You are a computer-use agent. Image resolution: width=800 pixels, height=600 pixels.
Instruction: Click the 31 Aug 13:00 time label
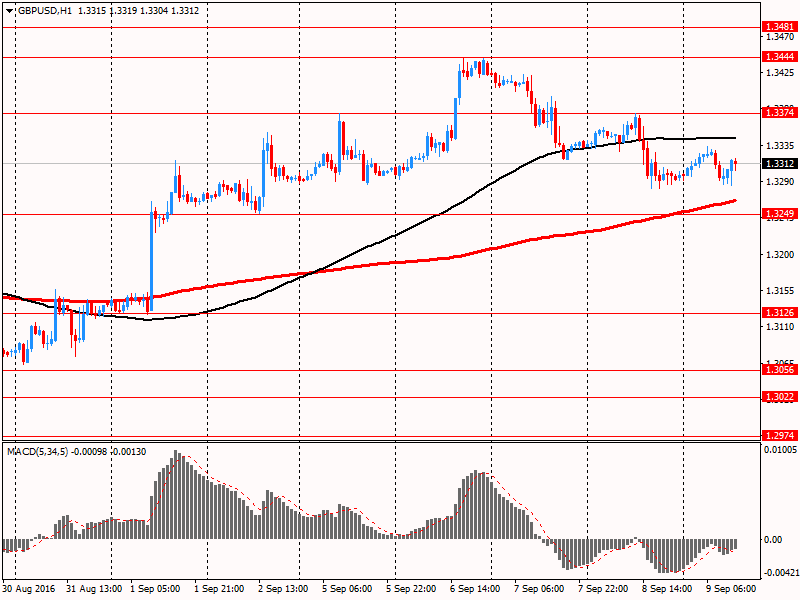coord(94,589)
